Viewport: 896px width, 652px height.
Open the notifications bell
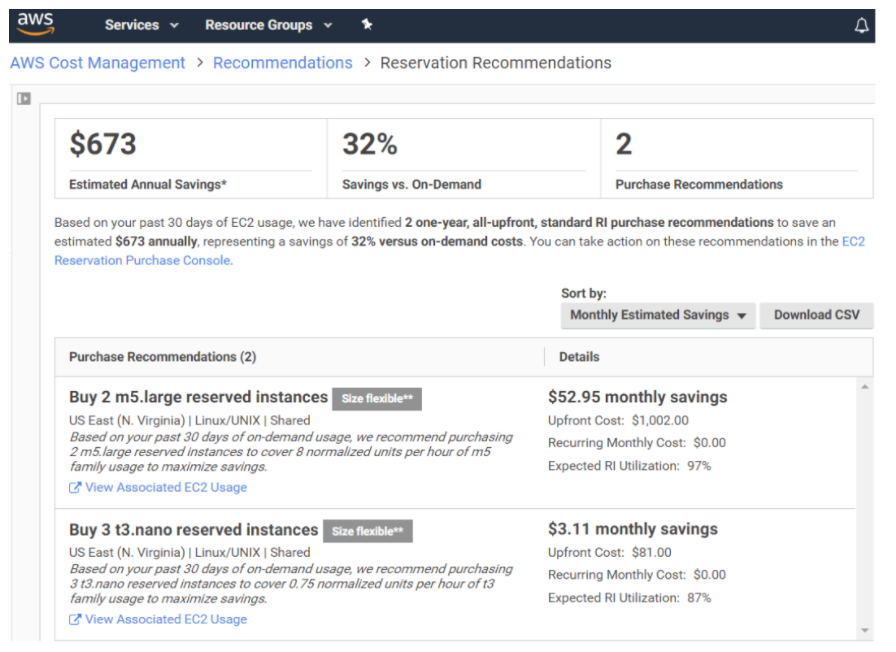[x=861, y=25]
